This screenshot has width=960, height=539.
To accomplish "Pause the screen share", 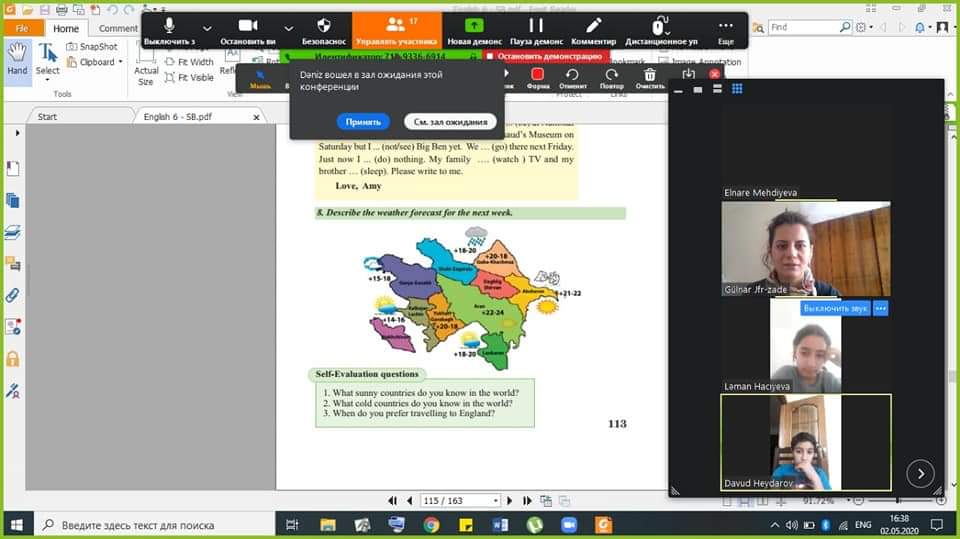I will point(536,31).
